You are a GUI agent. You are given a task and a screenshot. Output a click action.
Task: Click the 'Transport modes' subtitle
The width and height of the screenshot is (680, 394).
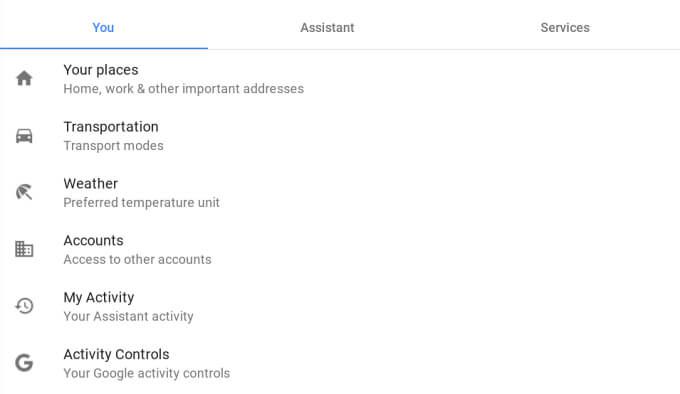point(114,146)
